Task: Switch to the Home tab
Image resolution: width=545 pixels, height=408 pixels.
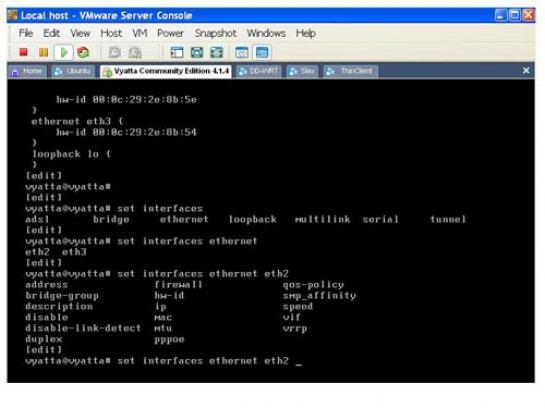Action: pyautogui.click(x=27, y=71)
